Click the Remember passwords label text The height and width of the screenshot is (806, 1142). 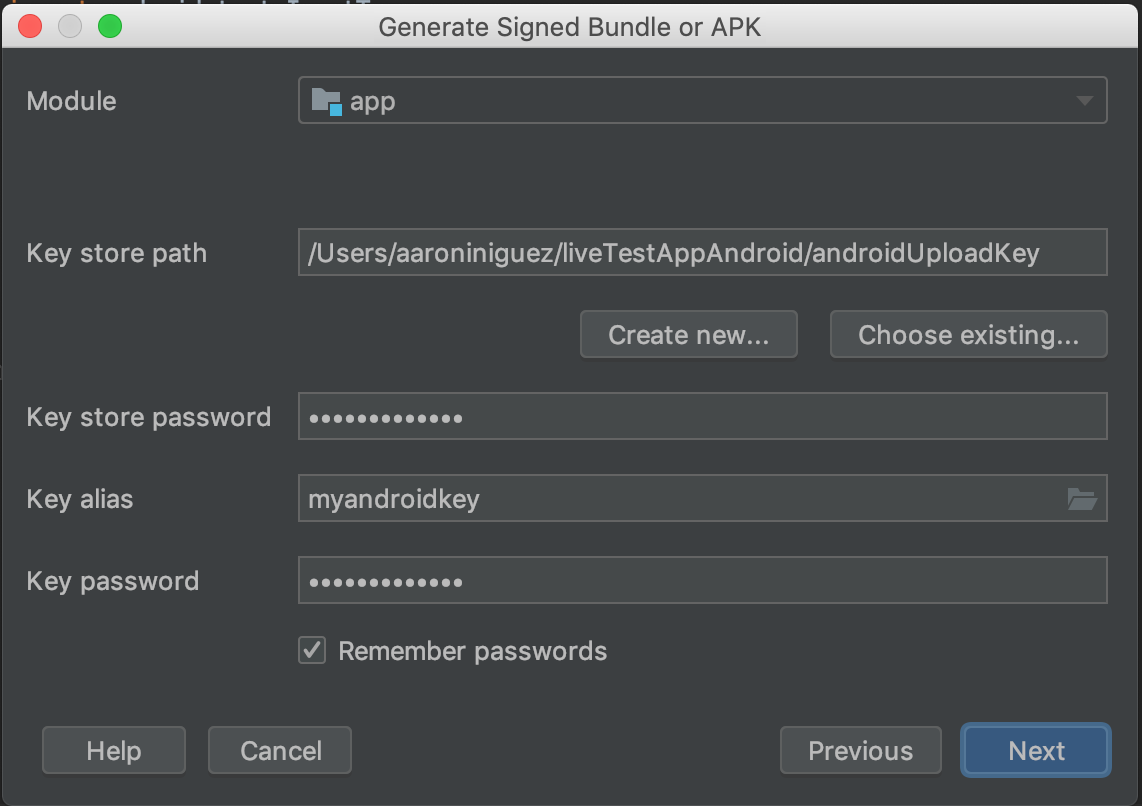click(472, 651)
